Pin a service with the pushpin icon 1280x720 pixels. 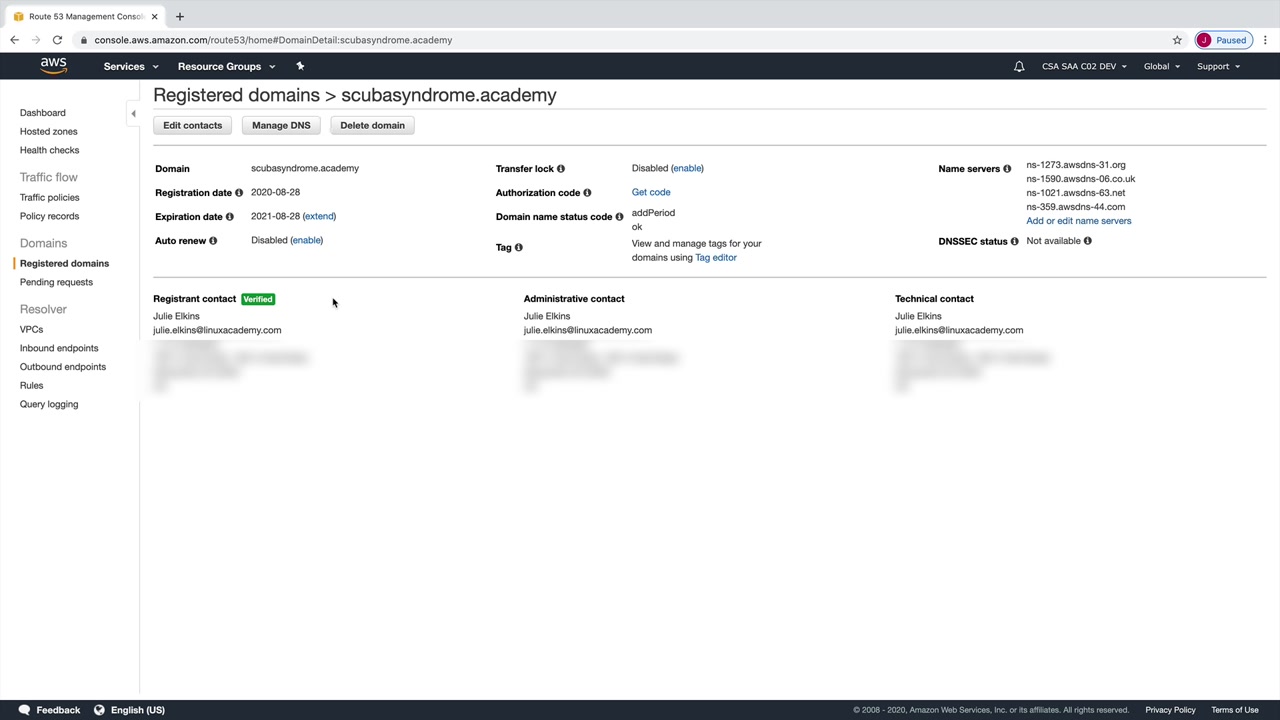click(300, 66)
